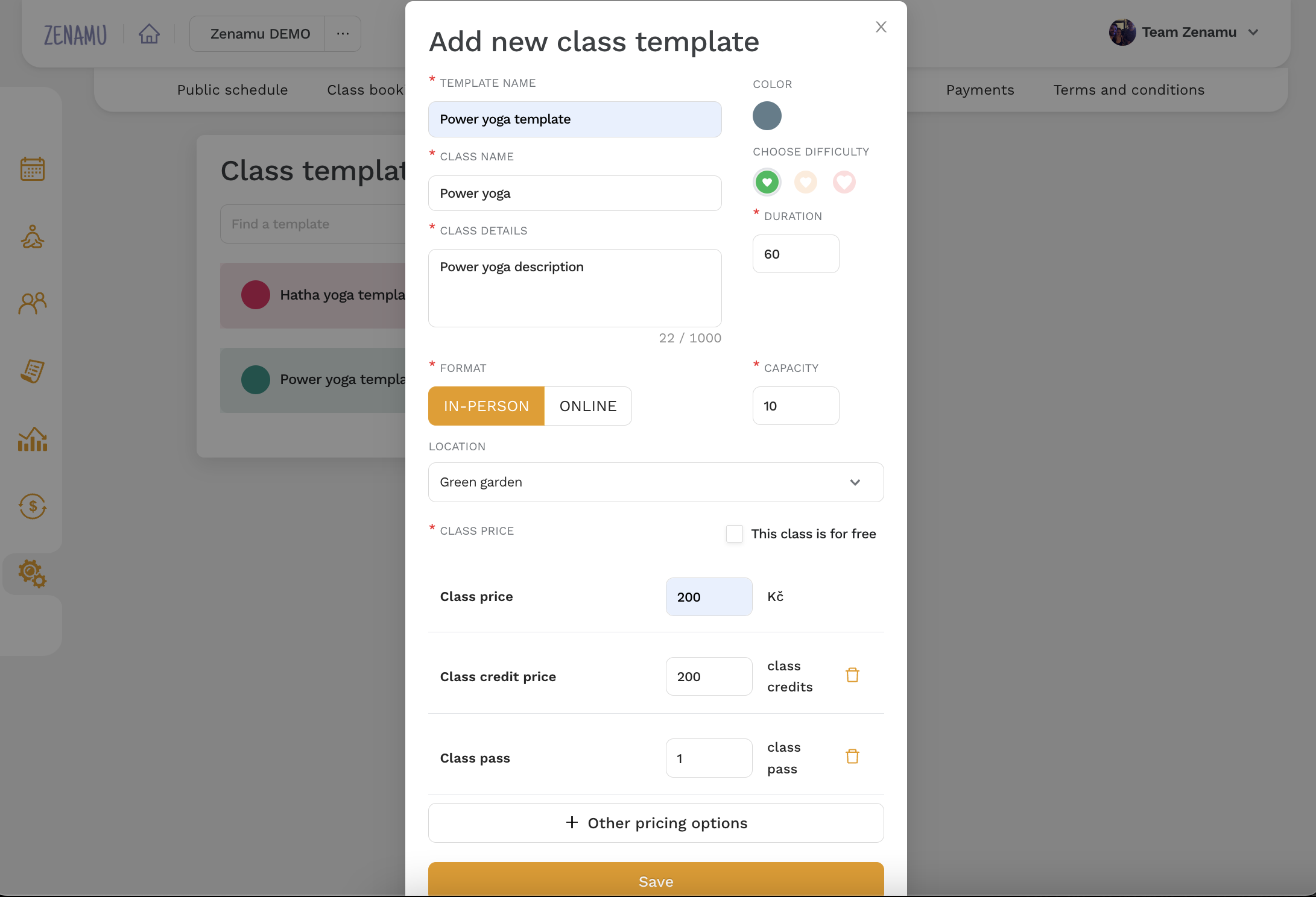Select the ONLINE format button
Viewport: 1316px width, 897px height.
point(587,405)
